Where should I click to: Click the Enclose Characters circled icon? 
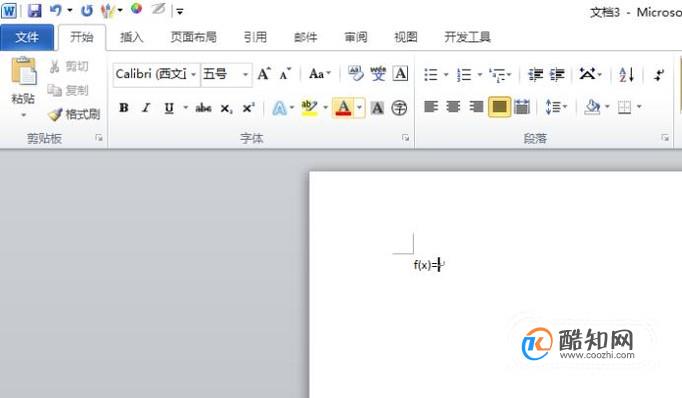399,108
